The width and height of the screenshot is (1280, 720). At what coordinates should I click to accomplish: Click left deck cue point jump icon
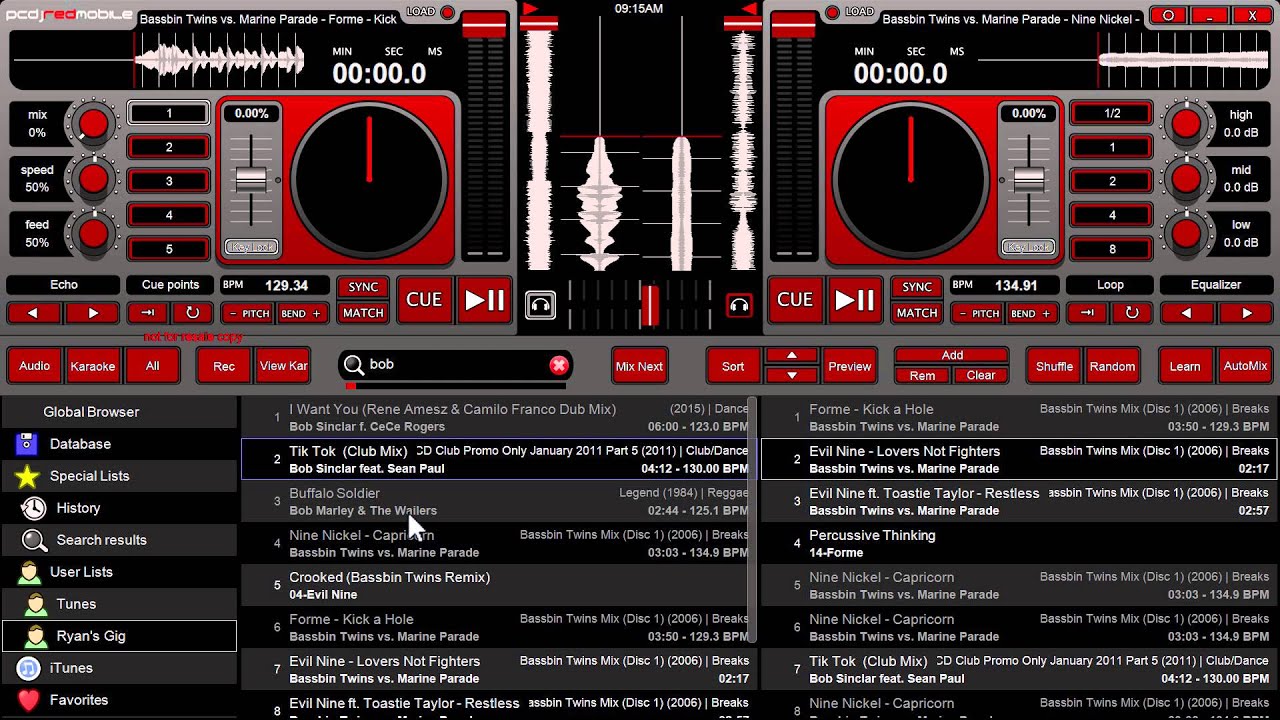148,313
